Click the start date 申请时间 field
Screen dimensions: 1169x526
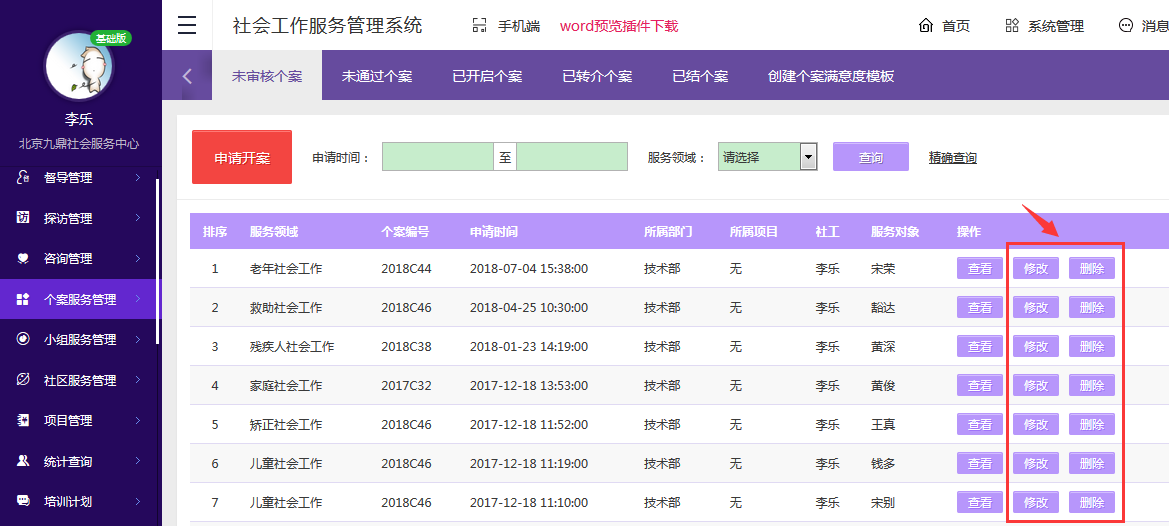pyautogui.click(x=437, y=157)
